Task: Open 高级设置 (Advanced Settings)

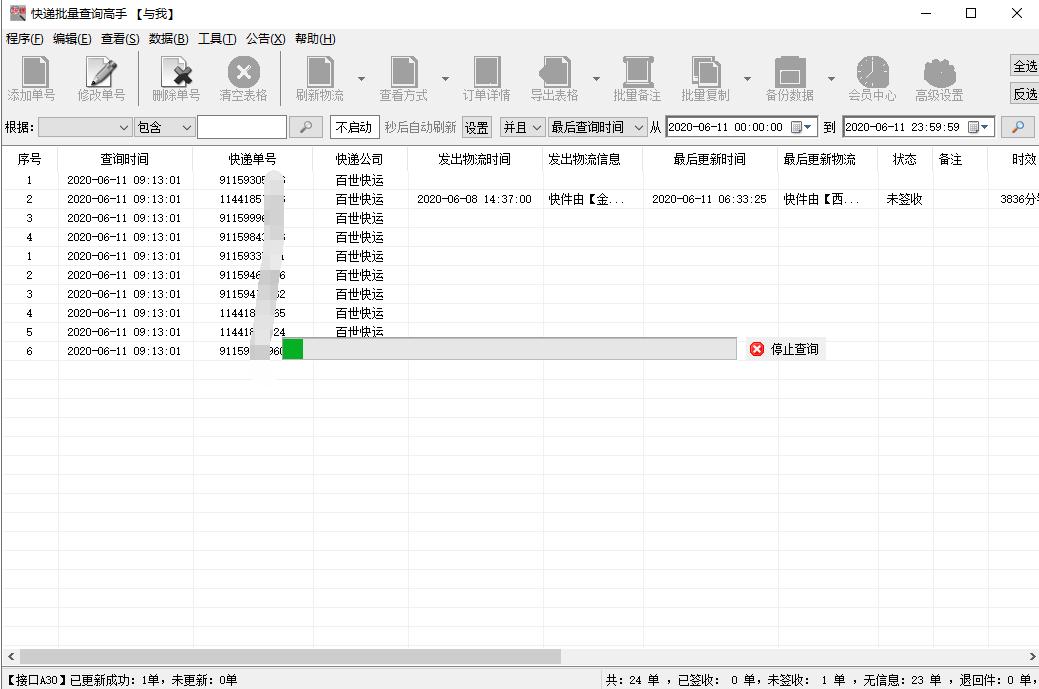Action: point(939,78)
